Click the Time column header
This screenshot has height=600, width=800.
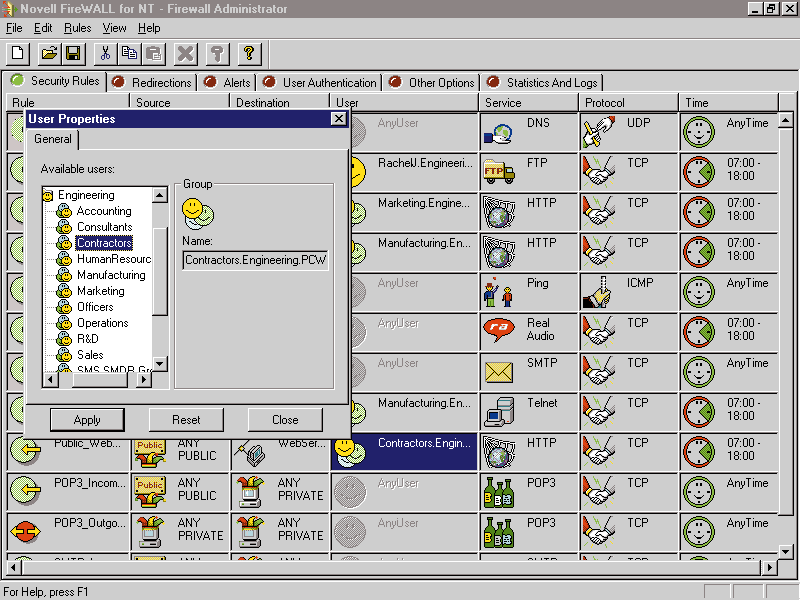[729, 103]
